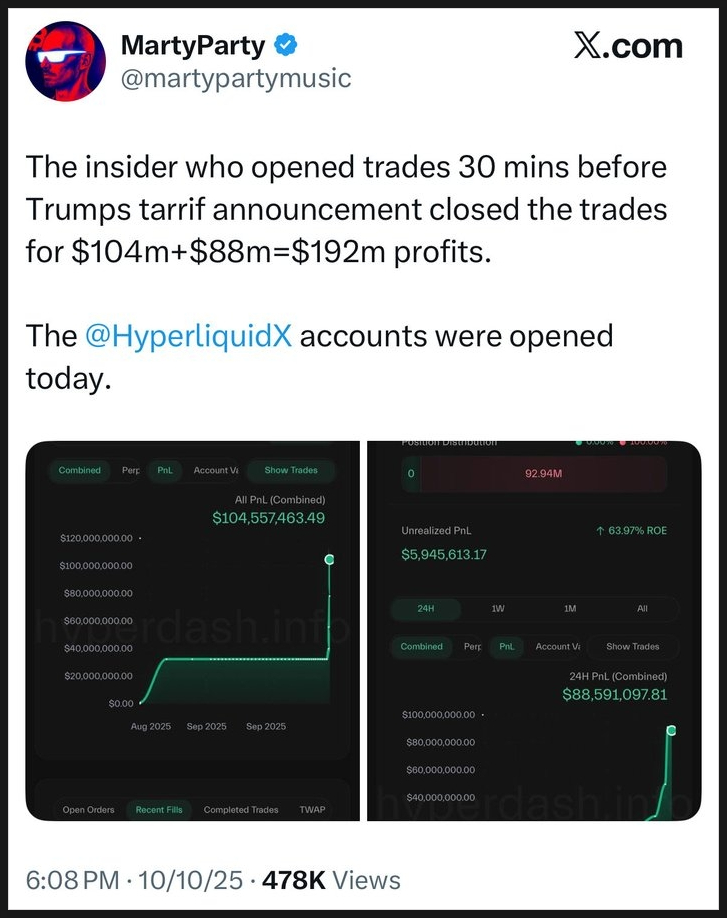Click the red 92.94M position distribution bar
This screenshot has height=918, width=727.
pos(543,474)
